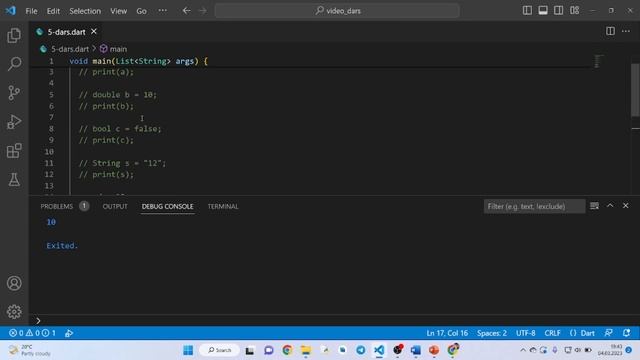
Task: Click the main symbol breadcrumb
Action: pyautogui.click(x=118, y=49)
